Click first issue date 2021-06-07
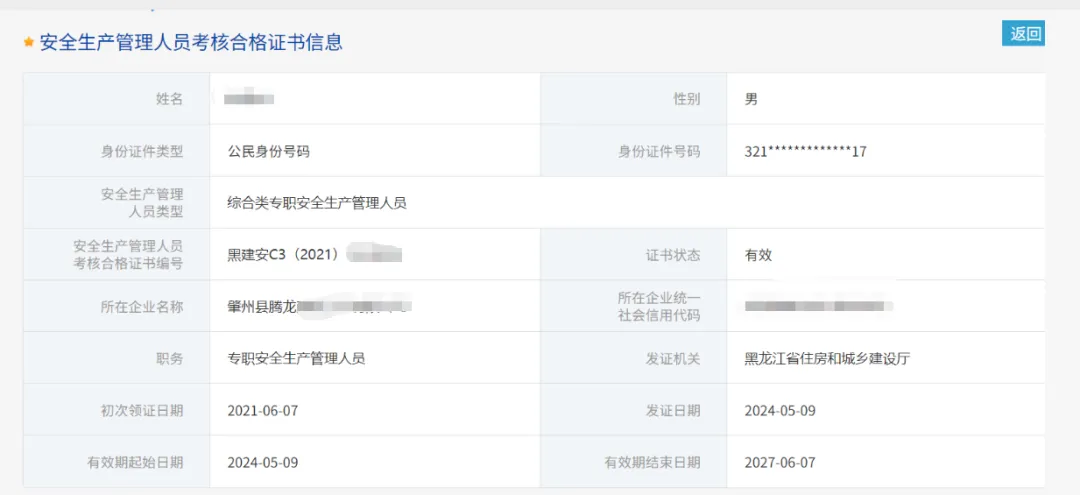Viewport: 1080px width, 495px height. tap(263, 410)
